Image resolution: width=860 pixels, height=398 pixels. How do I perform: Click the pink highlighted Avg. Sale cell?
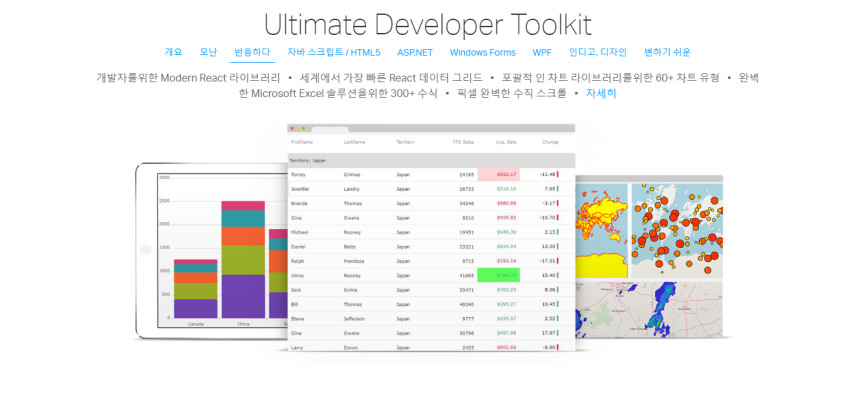point(499,175)
